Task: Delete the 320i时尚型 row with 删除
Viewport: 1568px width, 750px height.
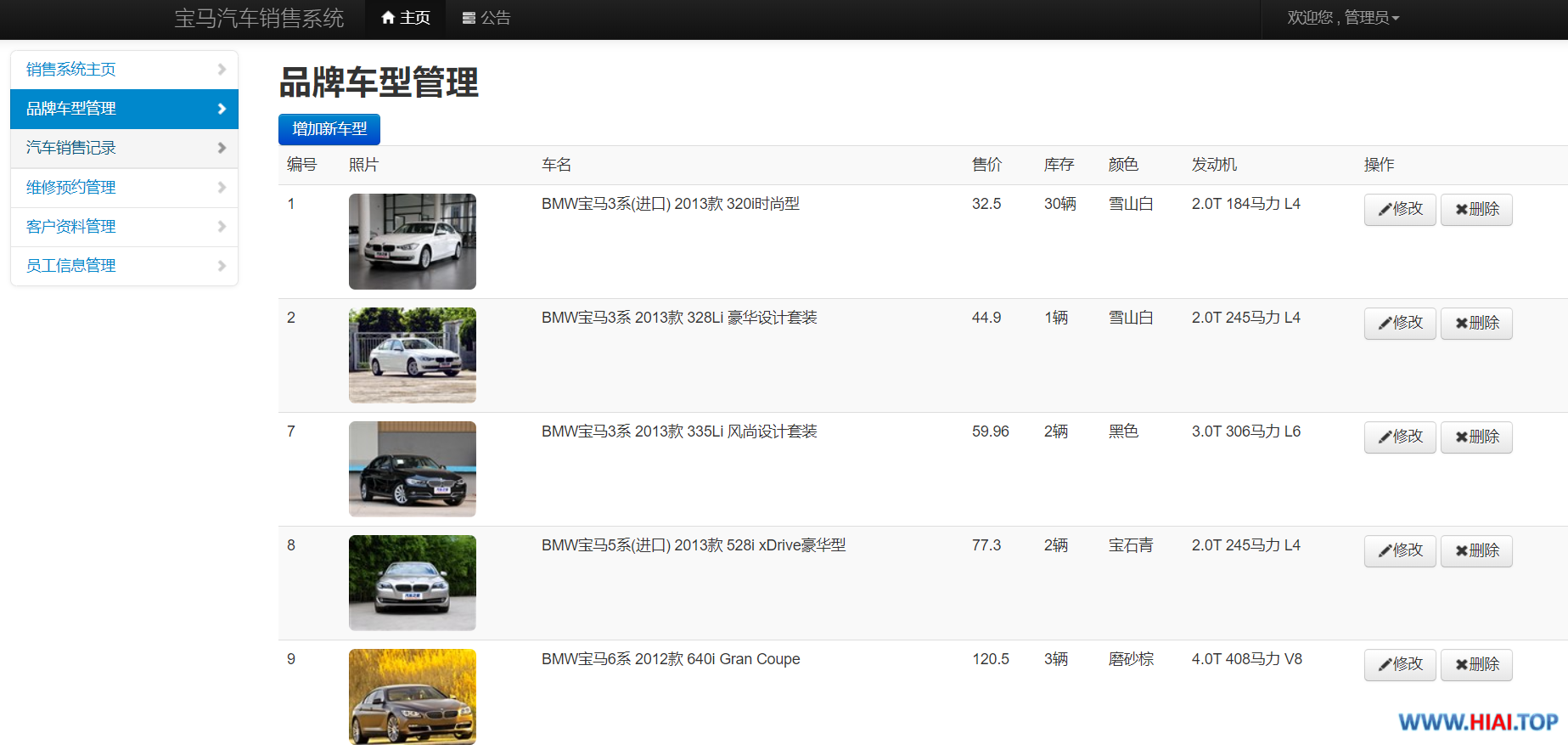Action: pyautogui.click(x=1476, y=209)
